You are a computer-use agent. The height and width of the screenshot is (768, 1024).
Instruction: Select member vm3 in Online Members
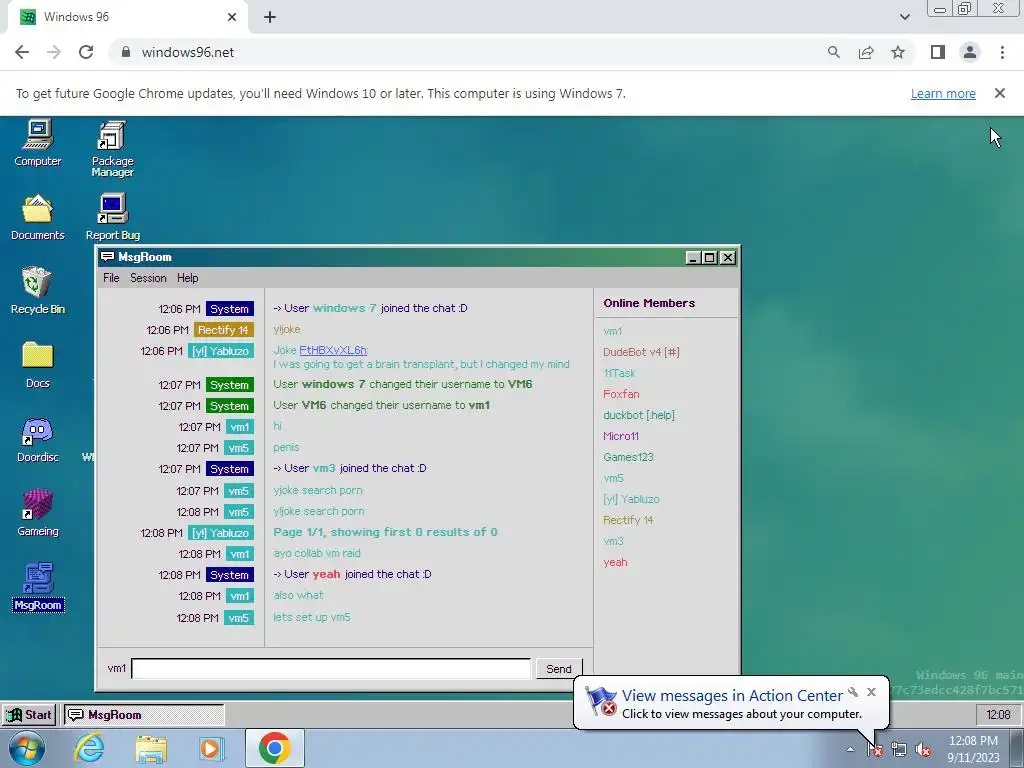pyautogui.click(x=613, y=541)
